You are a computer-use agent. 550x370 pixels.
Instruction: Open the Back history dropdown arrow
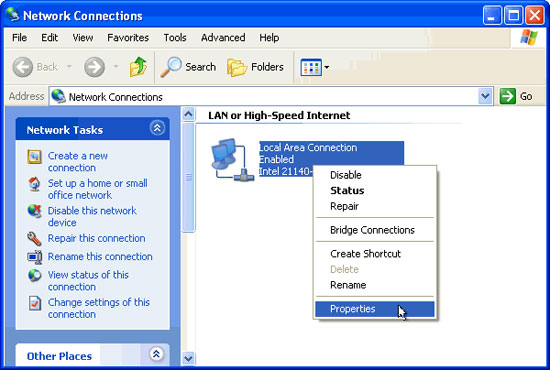coord(69,66)
